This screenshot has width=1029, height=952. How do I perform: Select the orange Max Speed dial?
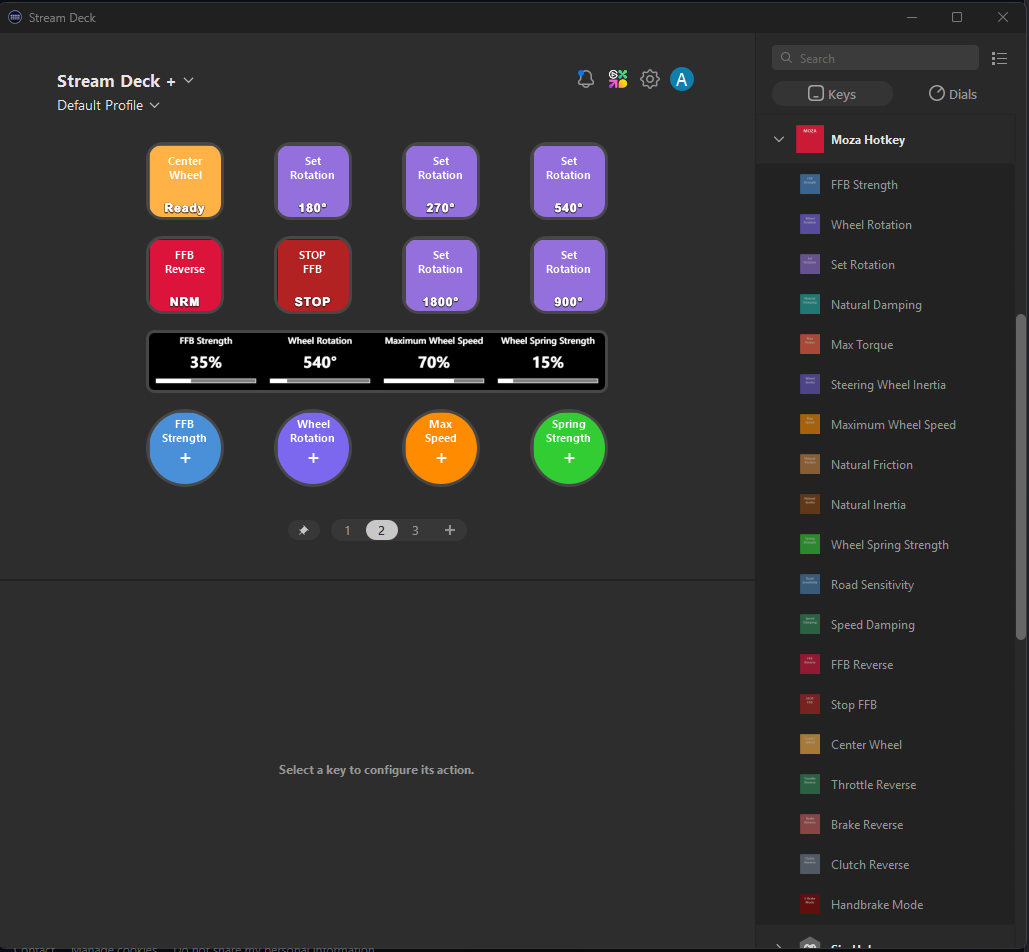(440, 448)
